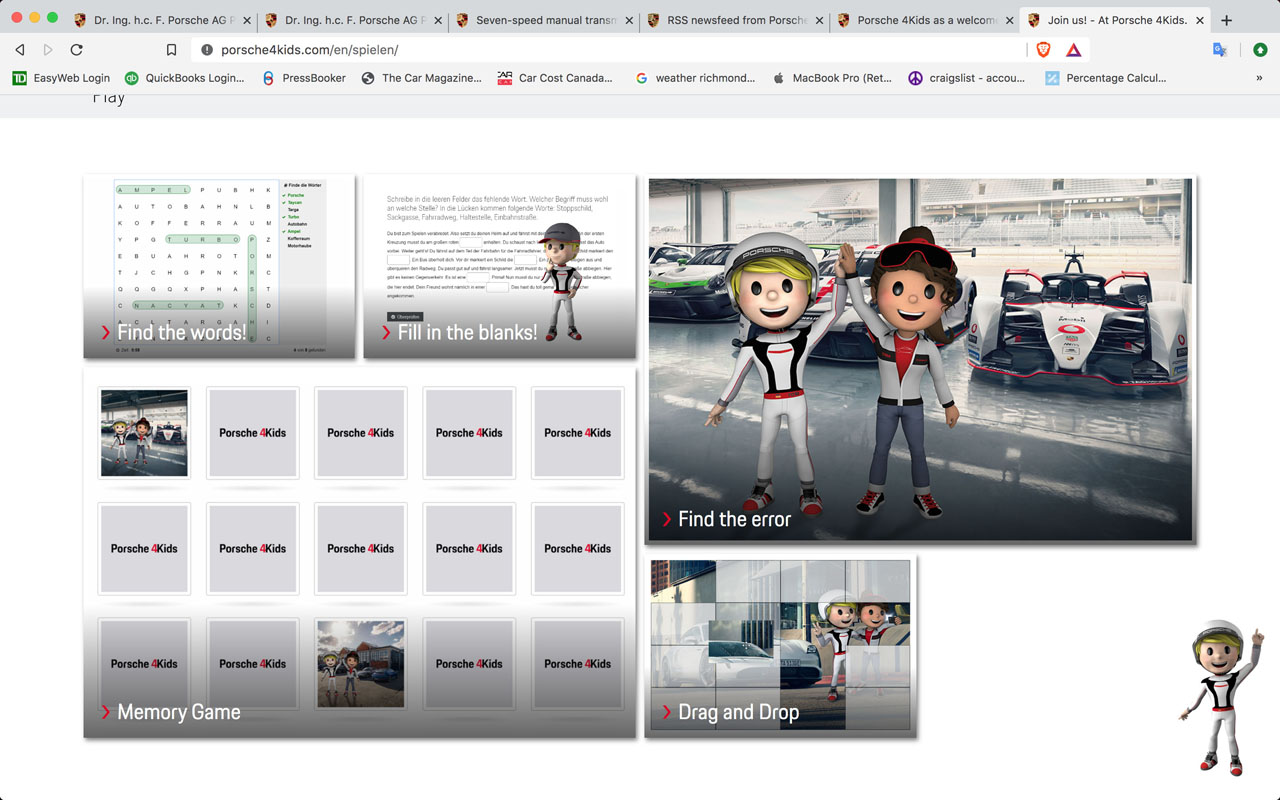
Task: Switch to the Seven-speed manual transmission tab
Action: pyautogui.click(x=544, y=20)
